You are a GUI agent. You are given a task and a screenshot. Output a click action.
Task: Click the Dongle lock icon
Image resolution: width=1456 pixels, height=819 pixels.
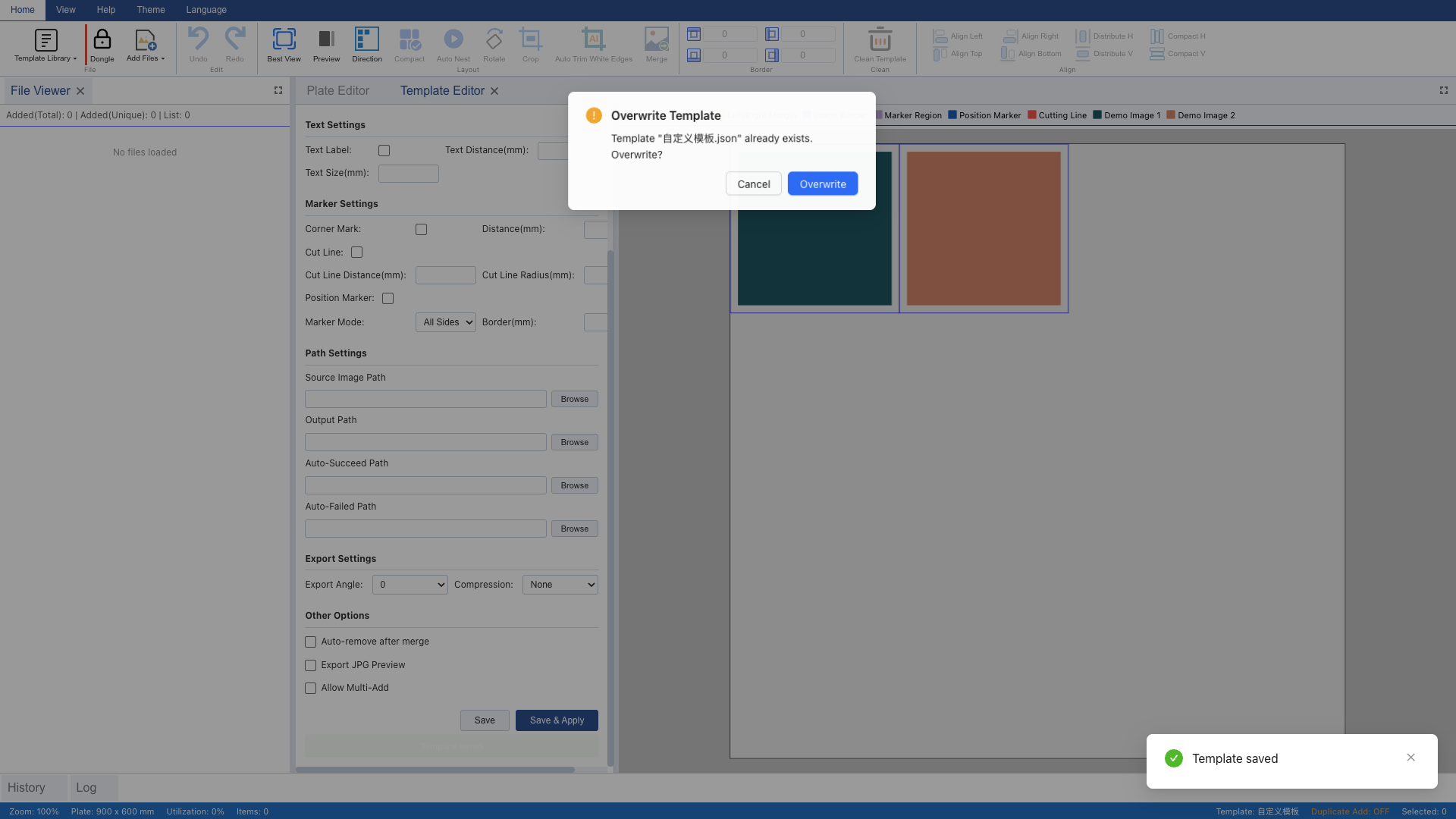(102, 39)
